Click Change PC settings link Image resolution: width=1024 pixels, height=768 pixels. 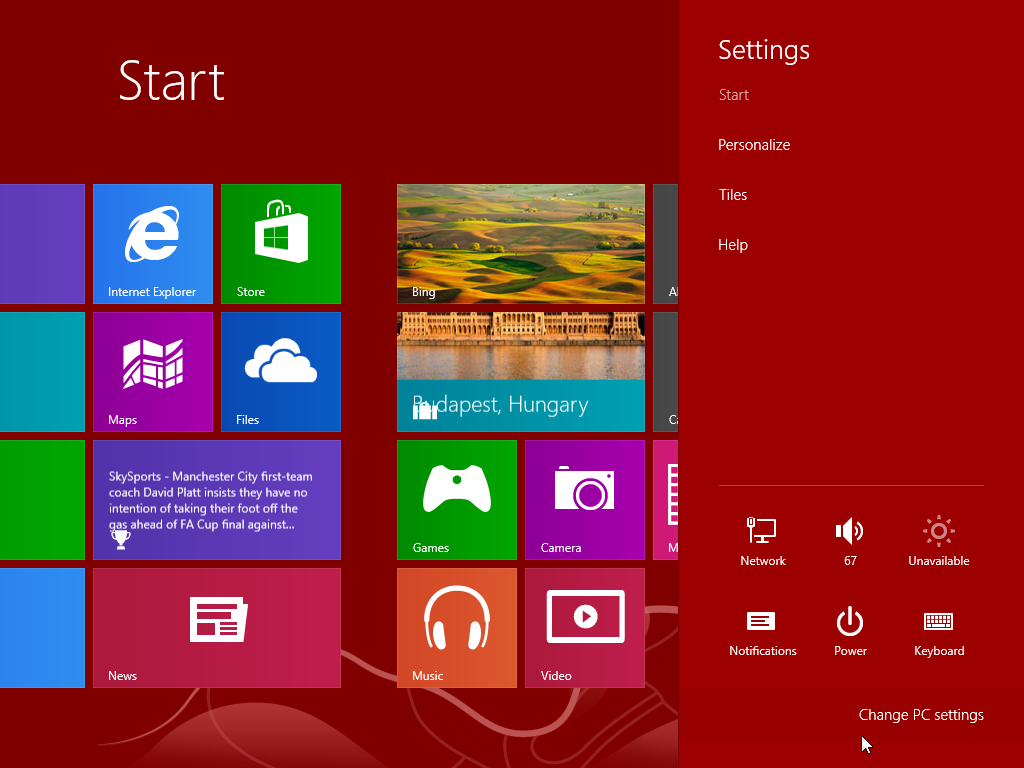coord(921,715)
